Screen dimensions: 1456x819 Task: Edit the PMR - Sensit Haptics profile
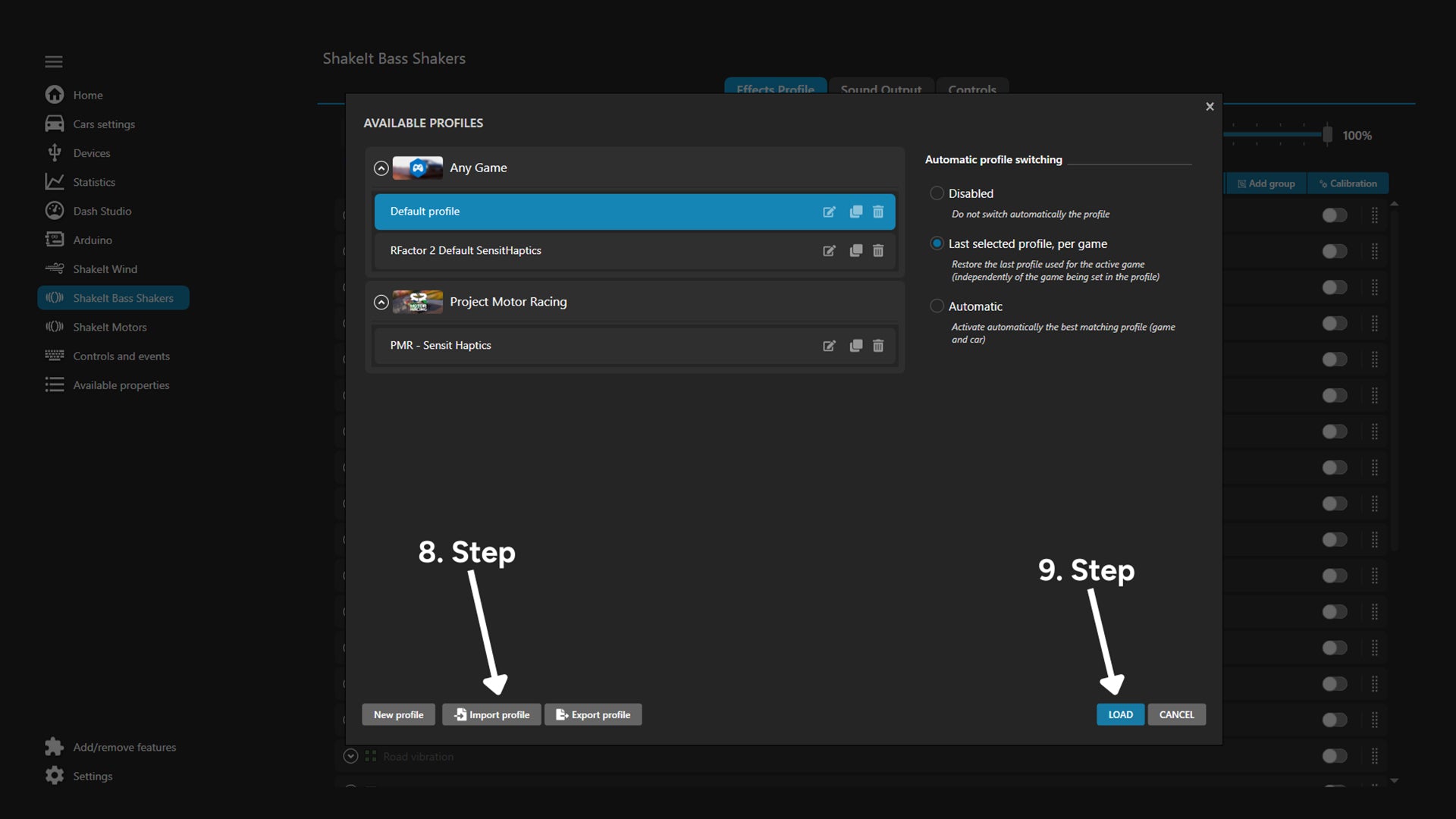[829, 346]
